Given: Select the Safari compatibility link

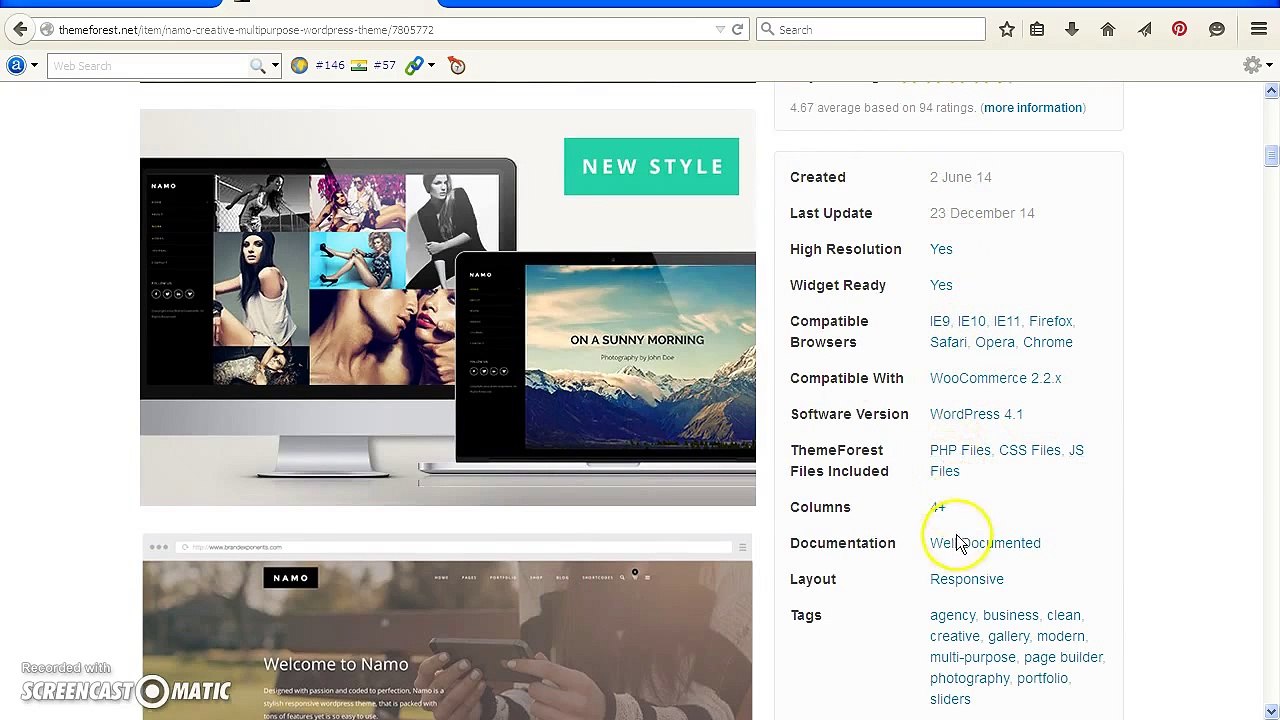Looking at the screenshot, I should pos(948,342).
